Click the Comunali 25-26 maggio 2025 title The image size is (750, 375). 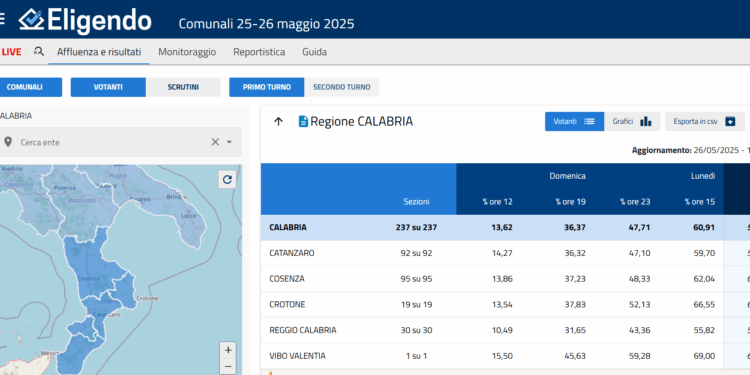pyautogui.click(x=266, y=23)
